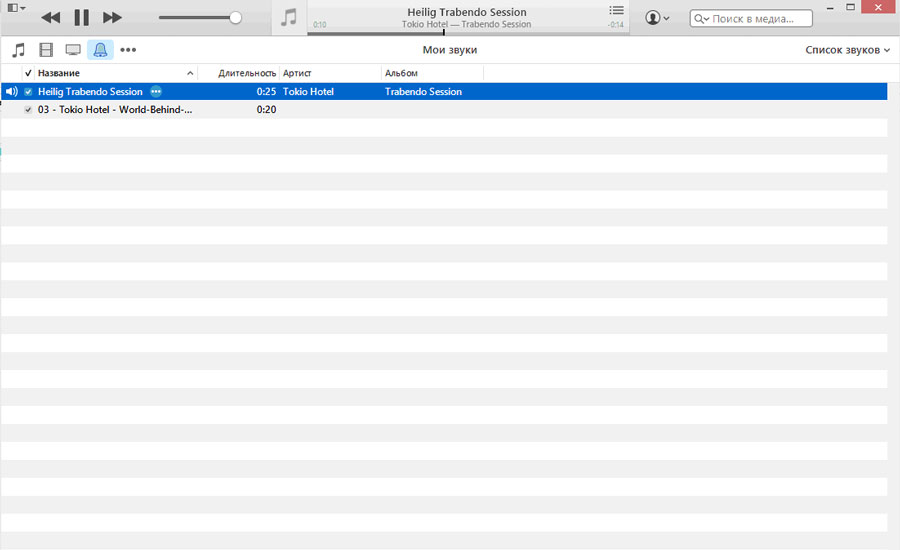This screenshot has width=900, height=550.
Task: Open the user account dropdown
Action: (657, 18)
